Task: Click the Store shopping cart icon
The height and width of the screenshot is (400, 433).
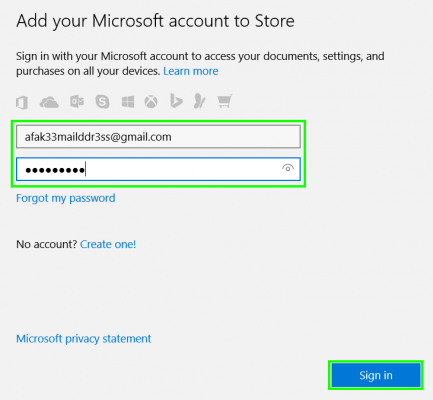Action: (225, 101)
